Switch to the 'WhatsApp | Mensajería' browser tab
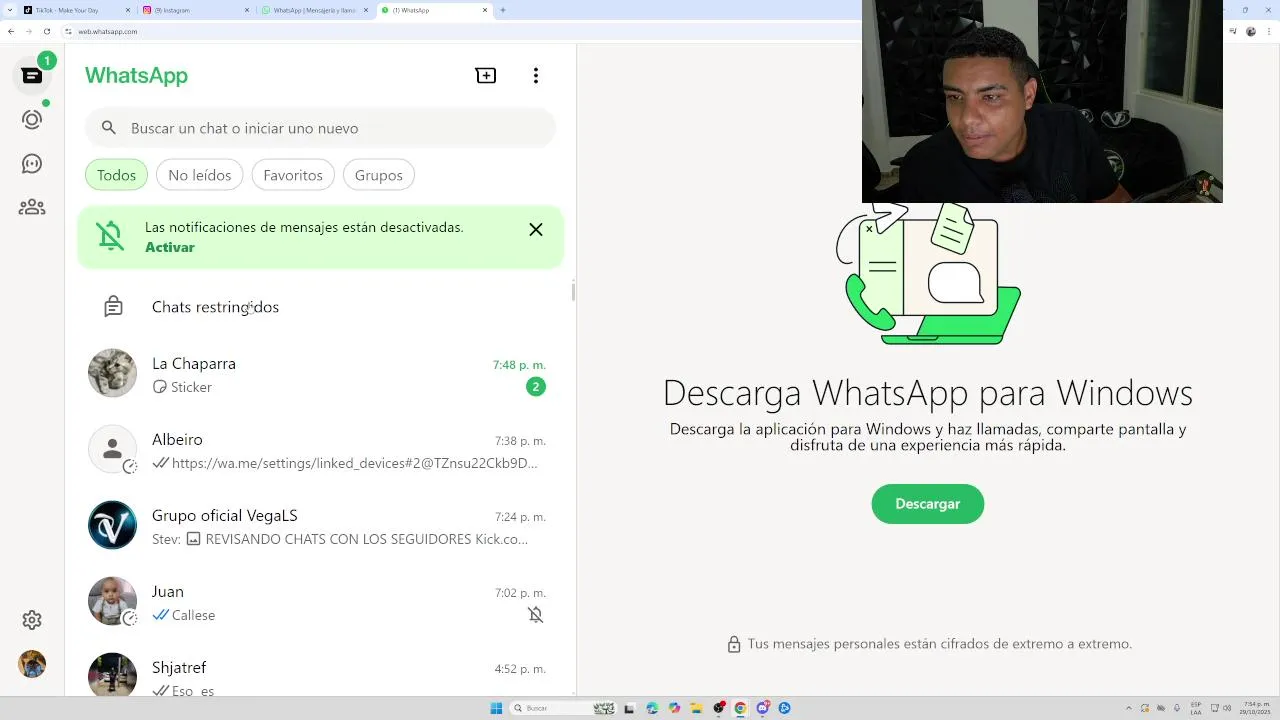The height and width of the screenshot is (720, 1280). point(314,10)
